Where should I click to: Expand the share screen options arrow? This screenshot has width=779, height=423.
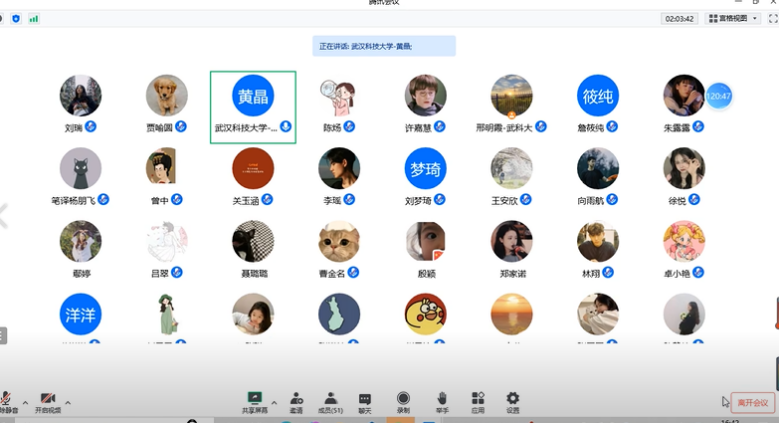(x=274, y=403)
